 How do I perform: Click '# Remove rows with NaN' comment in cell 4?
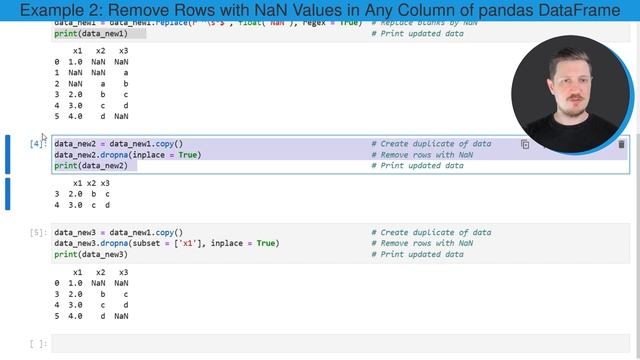pos(422,155)
